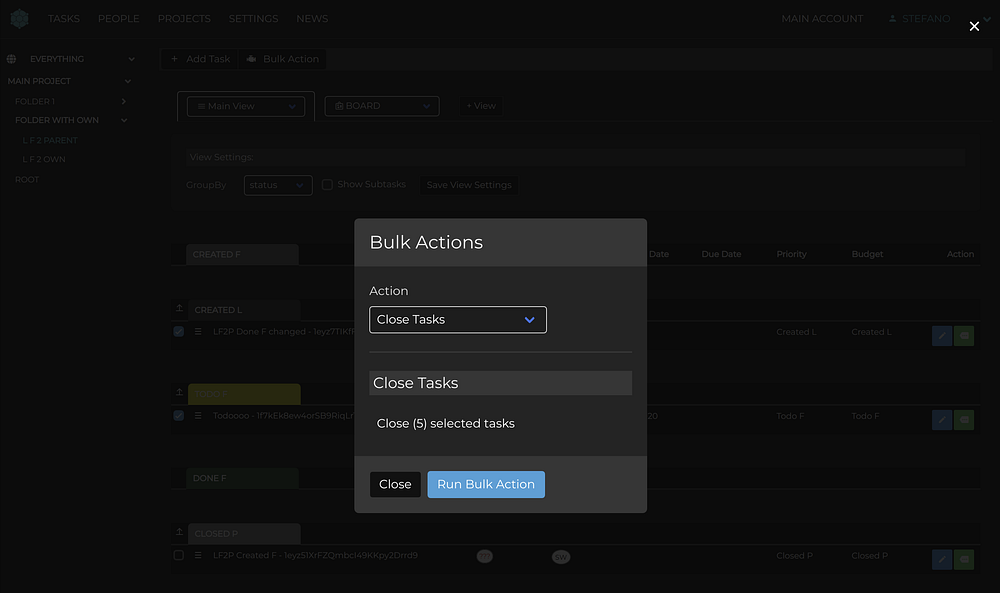
Task: Expand the EVERYTHING chevron in sidebar
Action: click(131, 59)
